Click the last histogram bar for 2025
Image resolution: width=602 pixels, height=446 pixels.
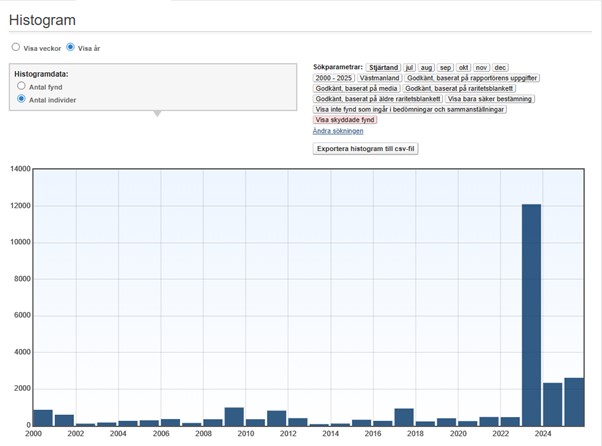pos(574,402)
